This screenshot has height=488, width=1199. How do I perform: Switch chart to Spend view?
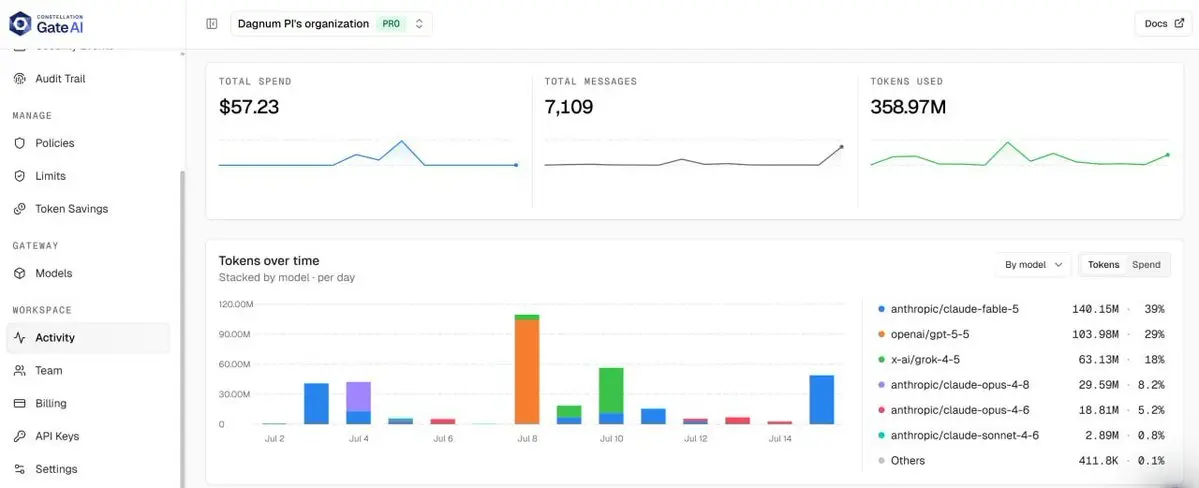[x=1146, y=265]
